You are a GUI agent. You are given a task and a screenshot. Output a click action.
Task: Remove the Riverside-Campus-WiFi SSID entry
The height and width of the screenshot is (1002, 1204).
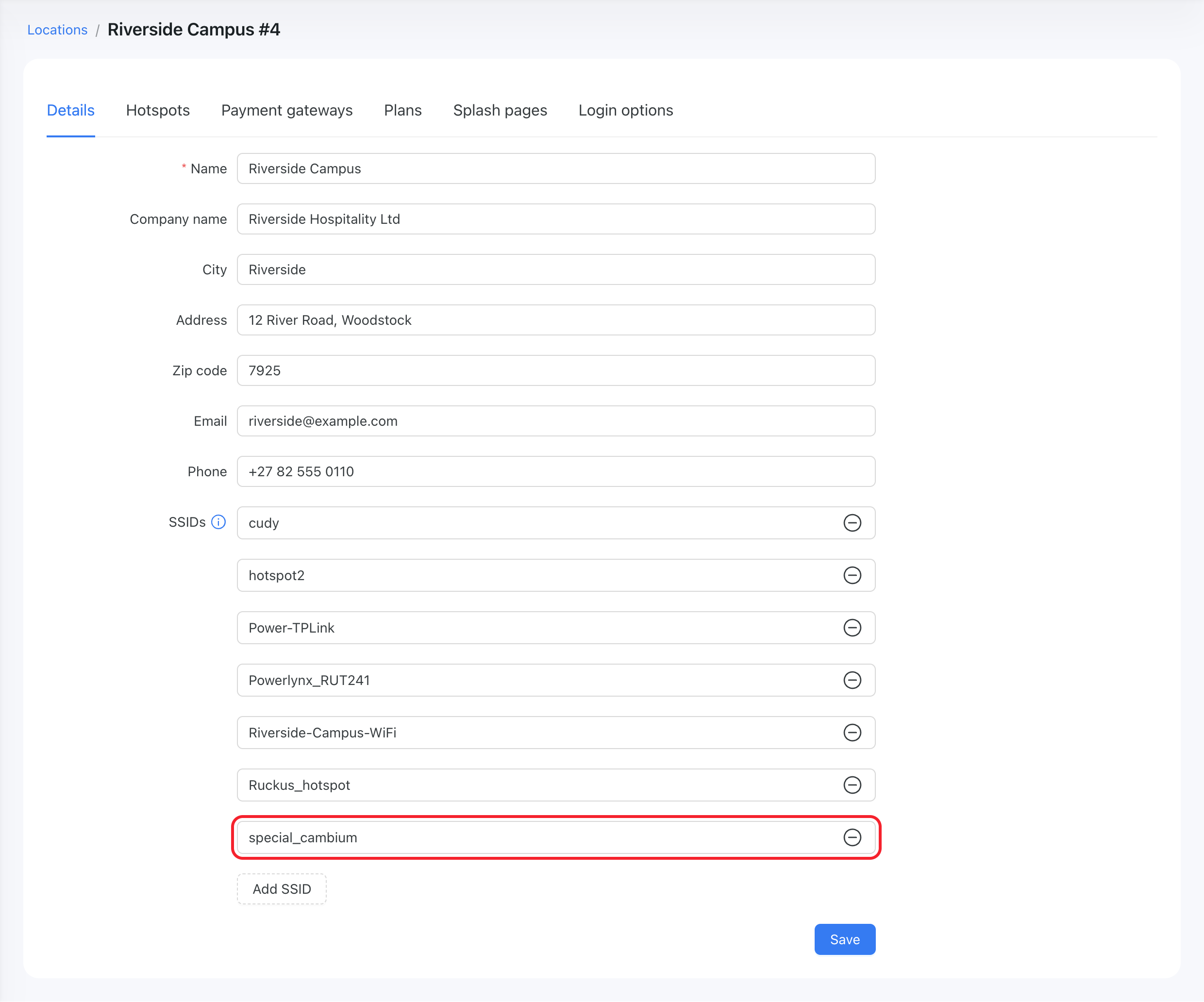[x=852, y=733]
